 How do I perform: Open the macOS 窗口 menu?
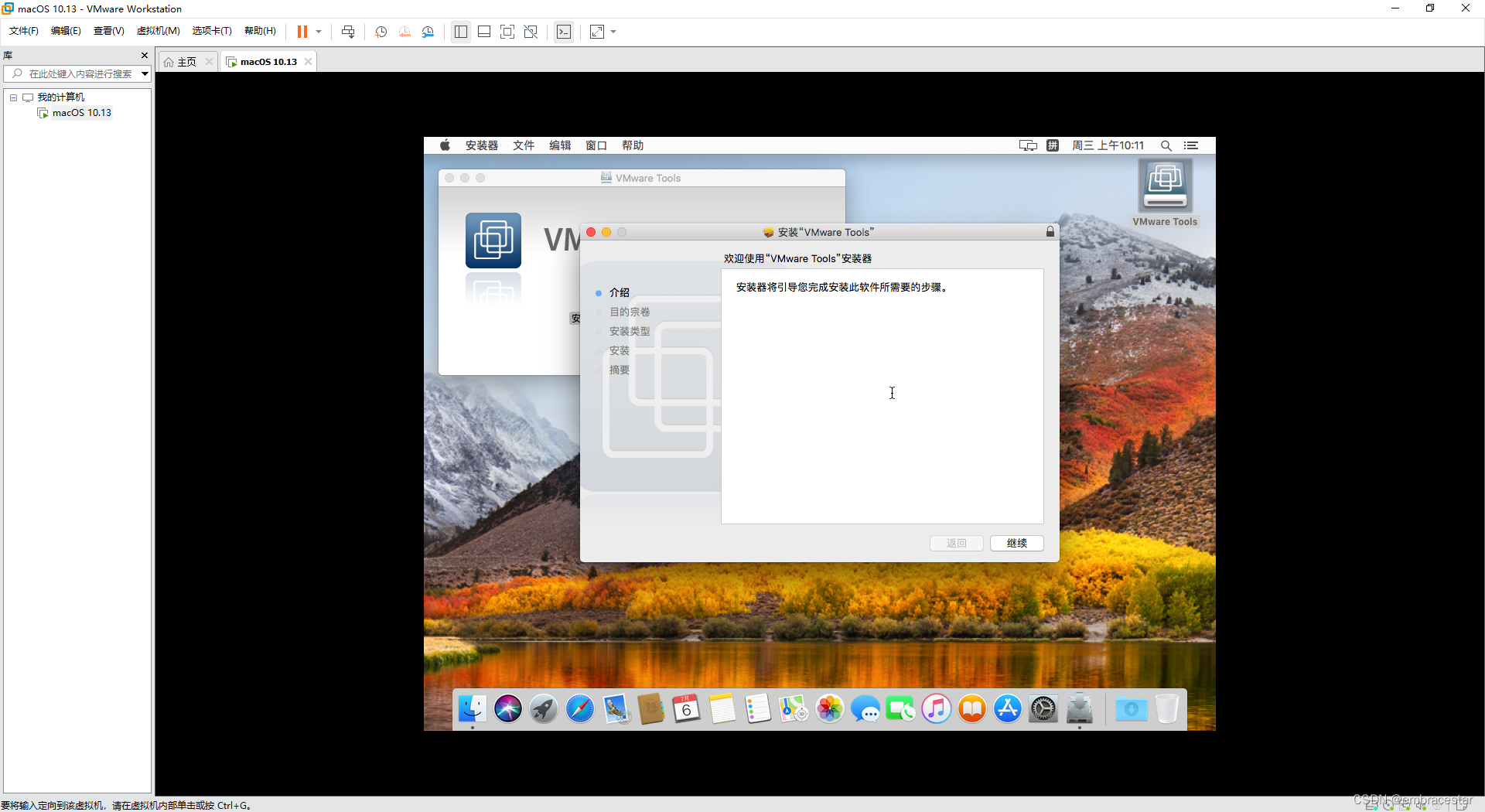tap(596, 145)
